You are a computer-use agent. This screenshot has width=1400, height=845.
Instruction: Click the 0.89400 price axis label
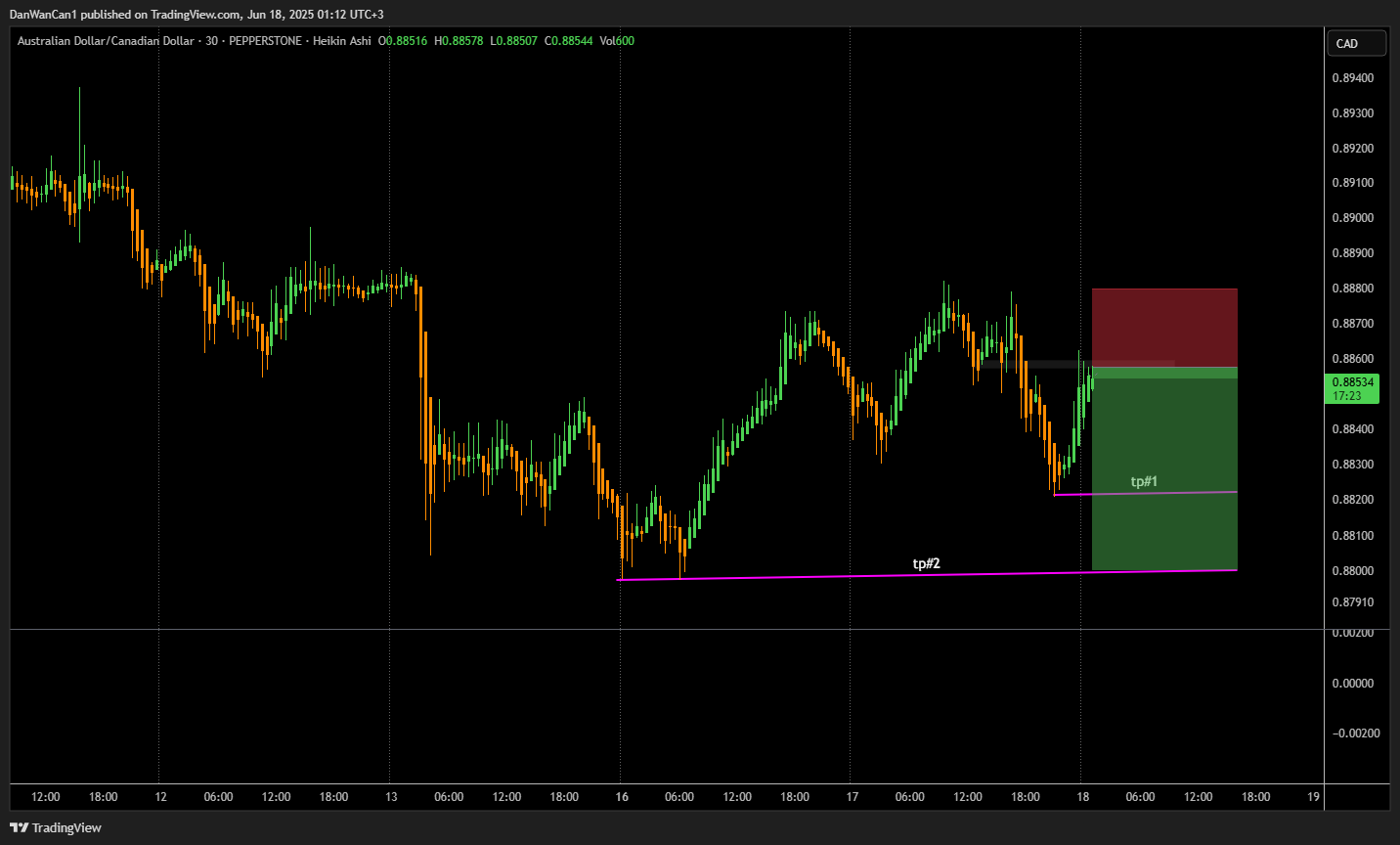[1352, 78]
